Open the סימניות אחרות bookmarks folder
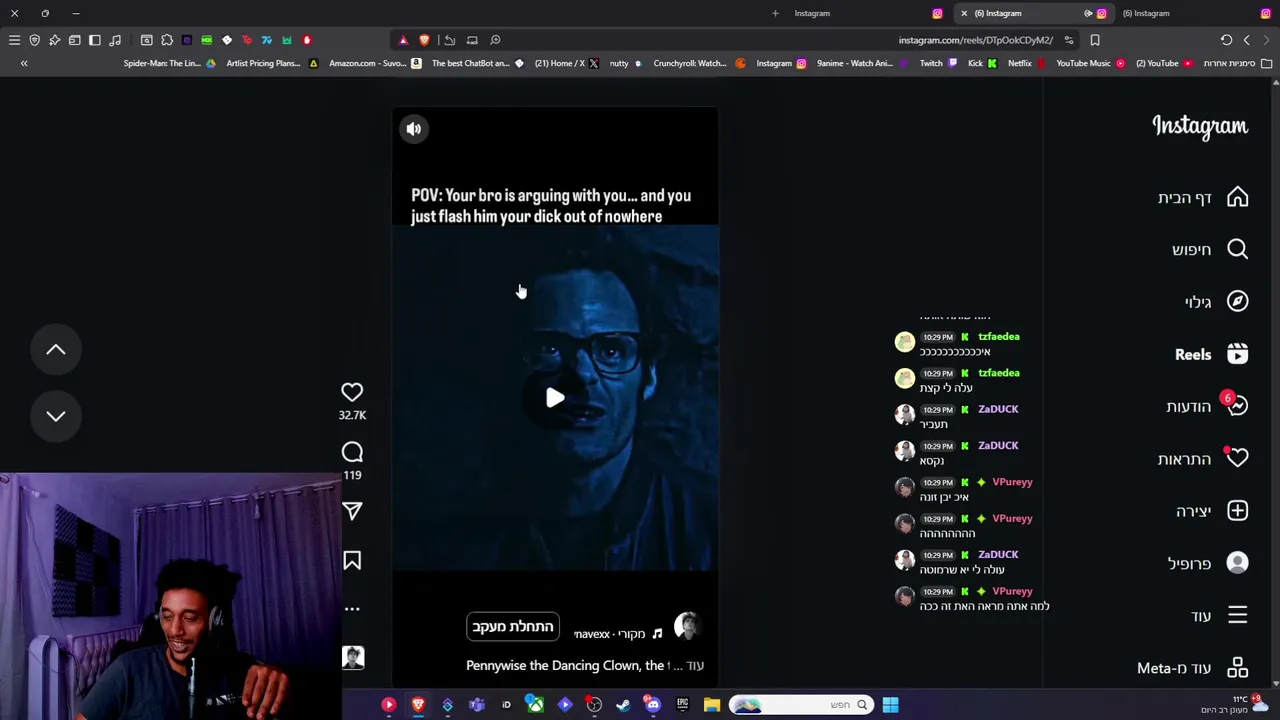 pos(1236,63)
